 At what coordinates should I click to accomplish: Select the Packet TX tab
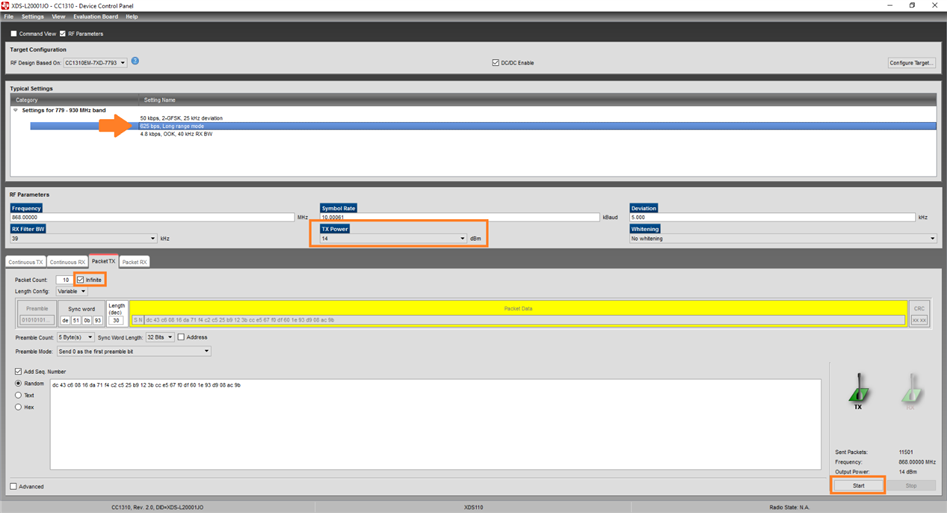point(103,261)
